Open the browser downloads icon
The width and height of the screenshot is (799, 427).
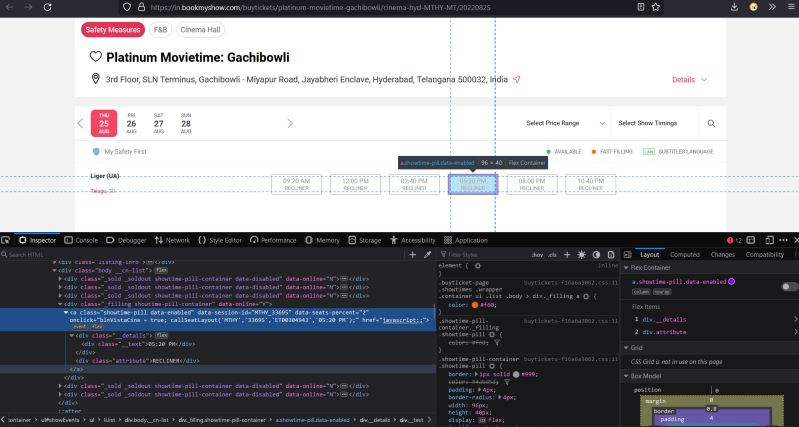pyautogui.click(x=734, y=7)
